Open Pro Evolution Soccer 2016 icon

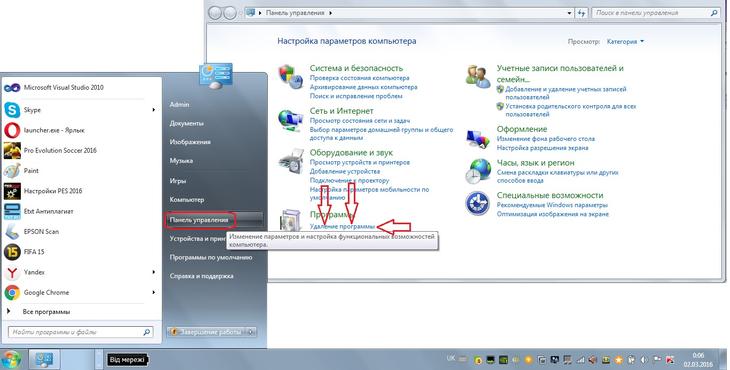coord(12,150)
